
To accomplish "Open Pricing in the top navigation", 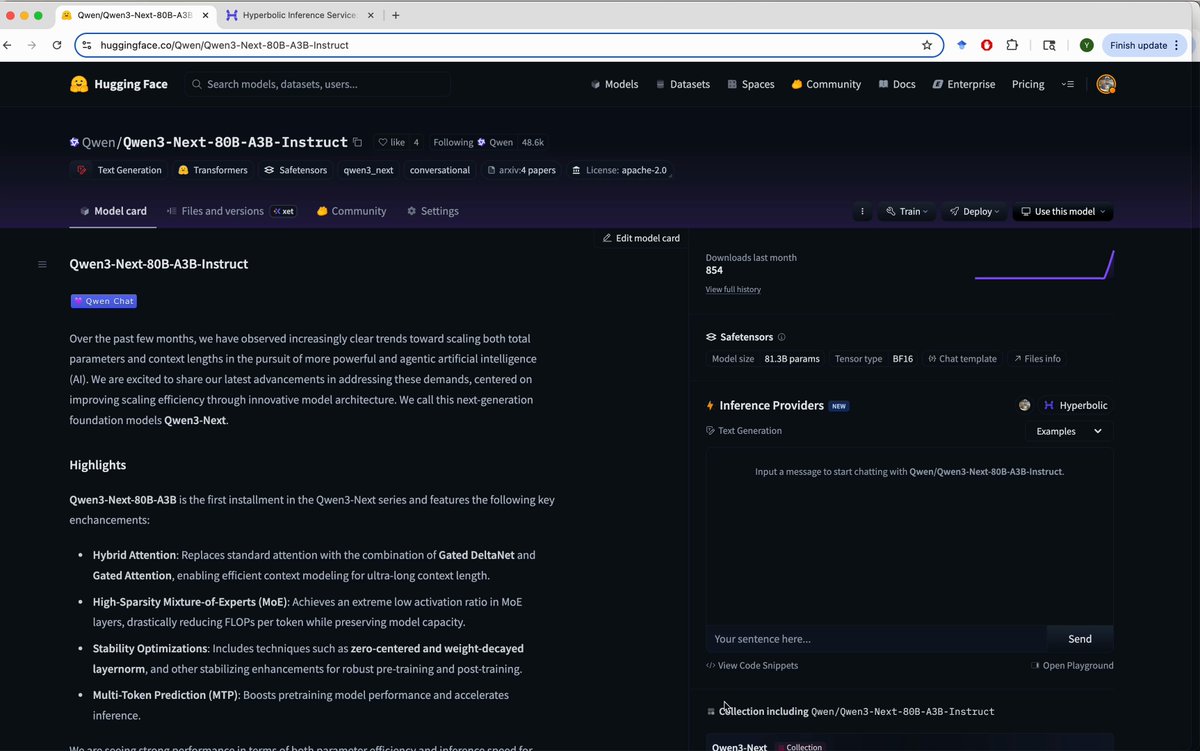I will (1028, 85).
